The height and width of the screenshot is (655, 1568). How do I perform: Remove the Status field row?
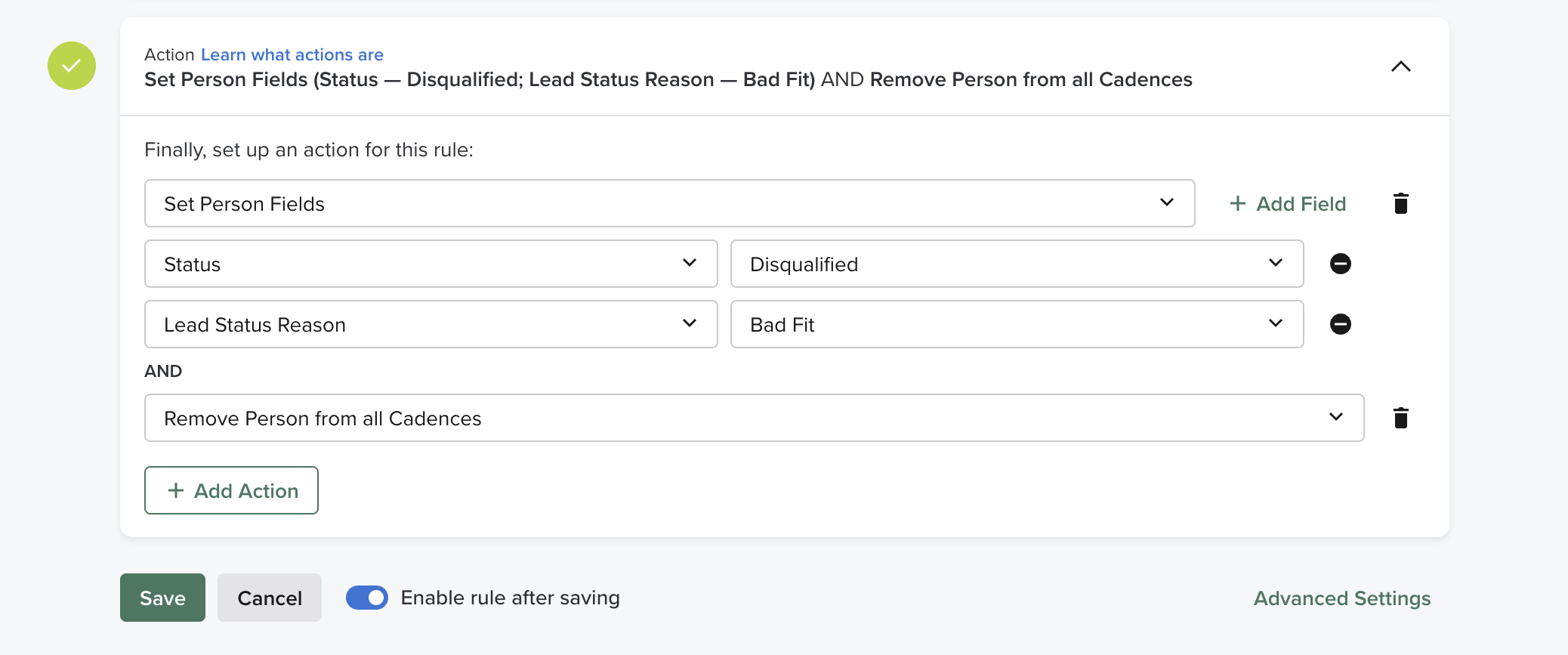(1341, 264)
